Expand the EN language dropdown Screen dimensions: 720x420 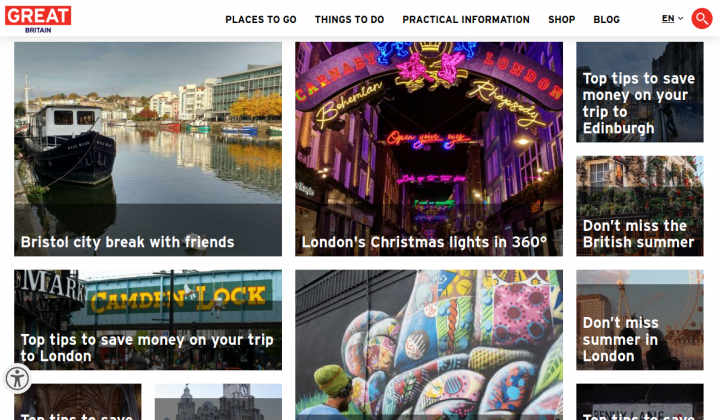pos(672,18)
